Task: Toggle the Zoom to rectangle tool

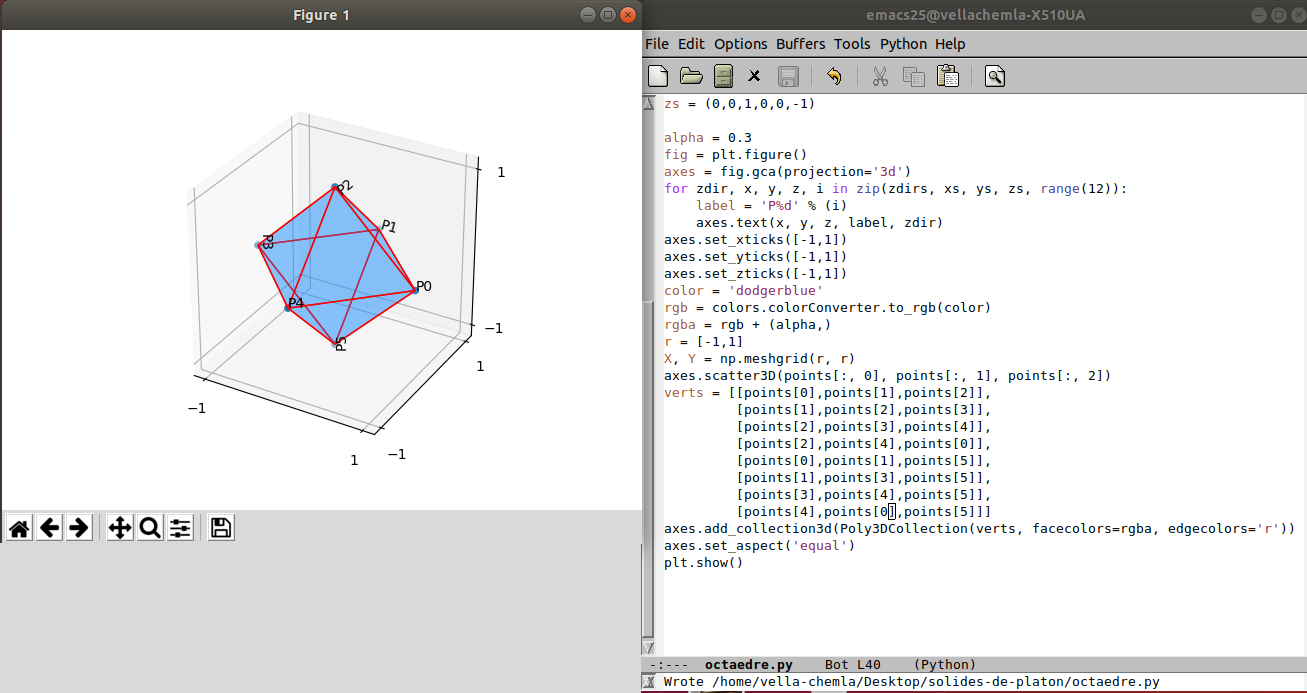Action: pyautogui.click(x=150, y=528)
